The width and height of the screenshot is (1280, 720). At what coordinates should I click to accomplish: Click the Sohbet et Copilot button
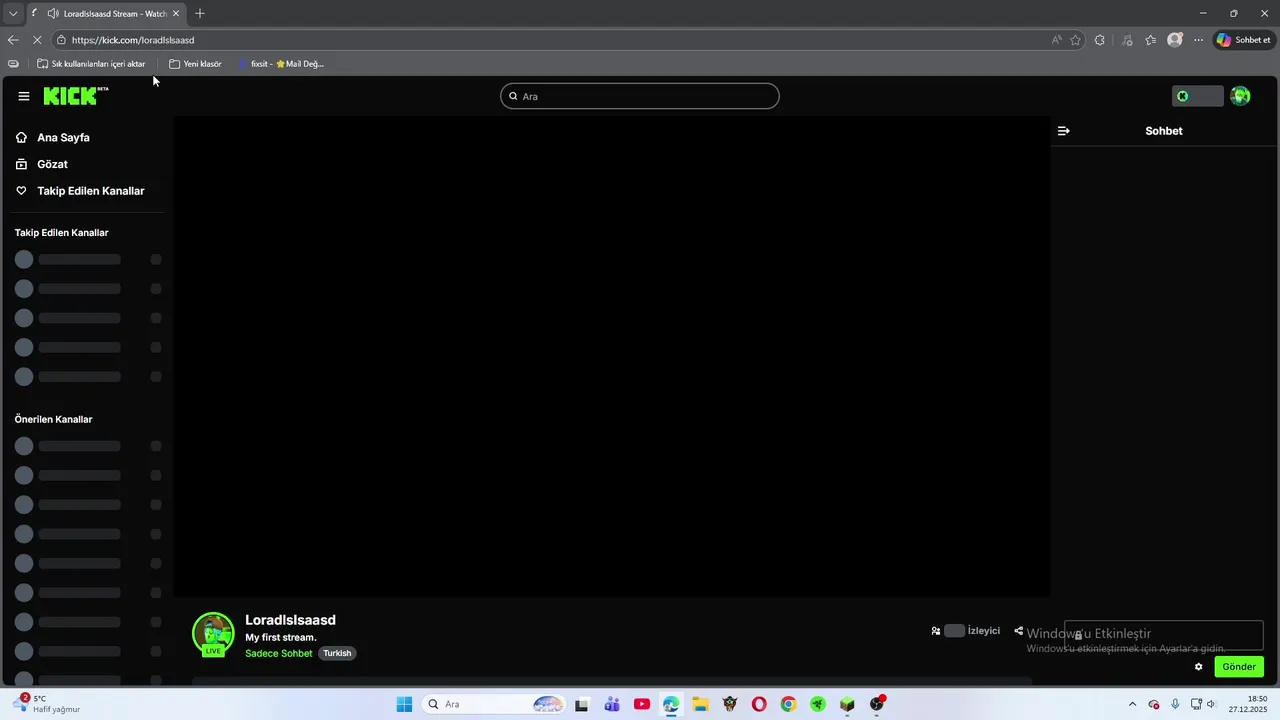point(1244,40)
